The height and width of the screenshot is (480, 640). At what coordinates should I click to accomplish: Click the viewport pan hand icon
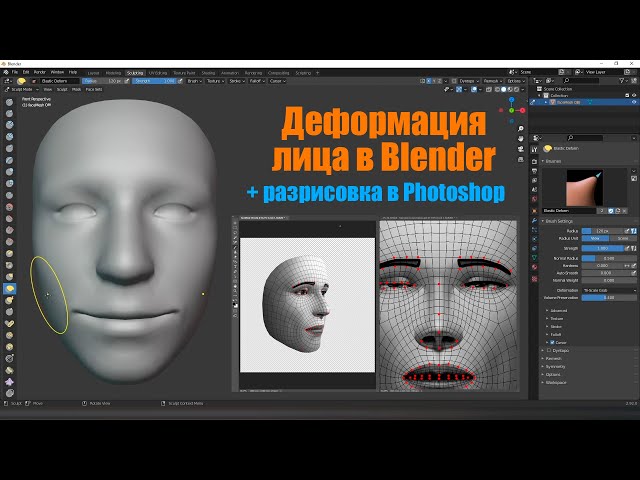point(521,139)
